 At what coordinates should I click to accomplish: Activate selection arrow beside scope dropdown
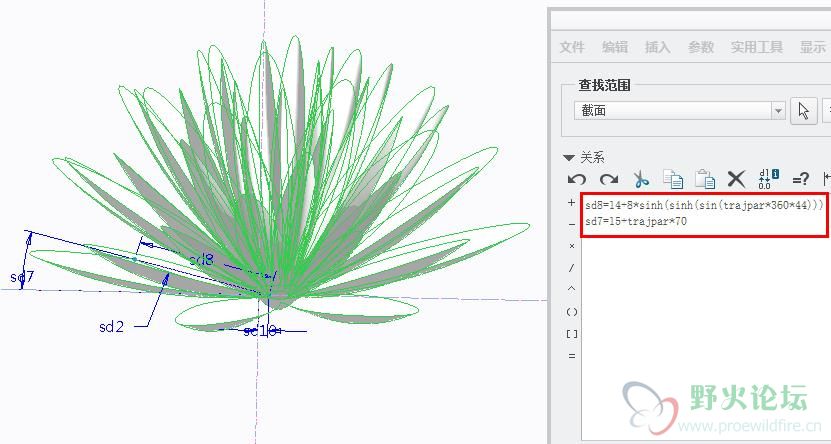(x=803, y=111)
